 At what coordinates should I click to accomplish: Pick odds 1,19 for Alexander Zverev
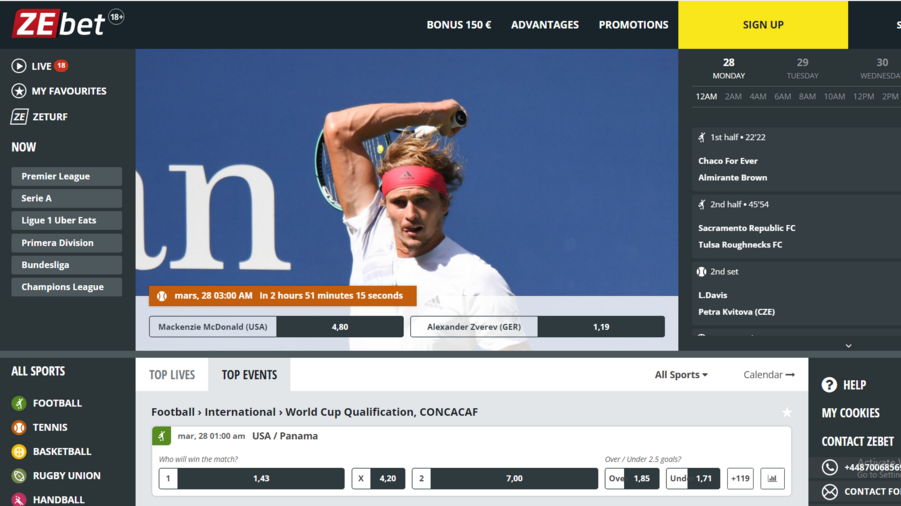[x=600, y=327]
